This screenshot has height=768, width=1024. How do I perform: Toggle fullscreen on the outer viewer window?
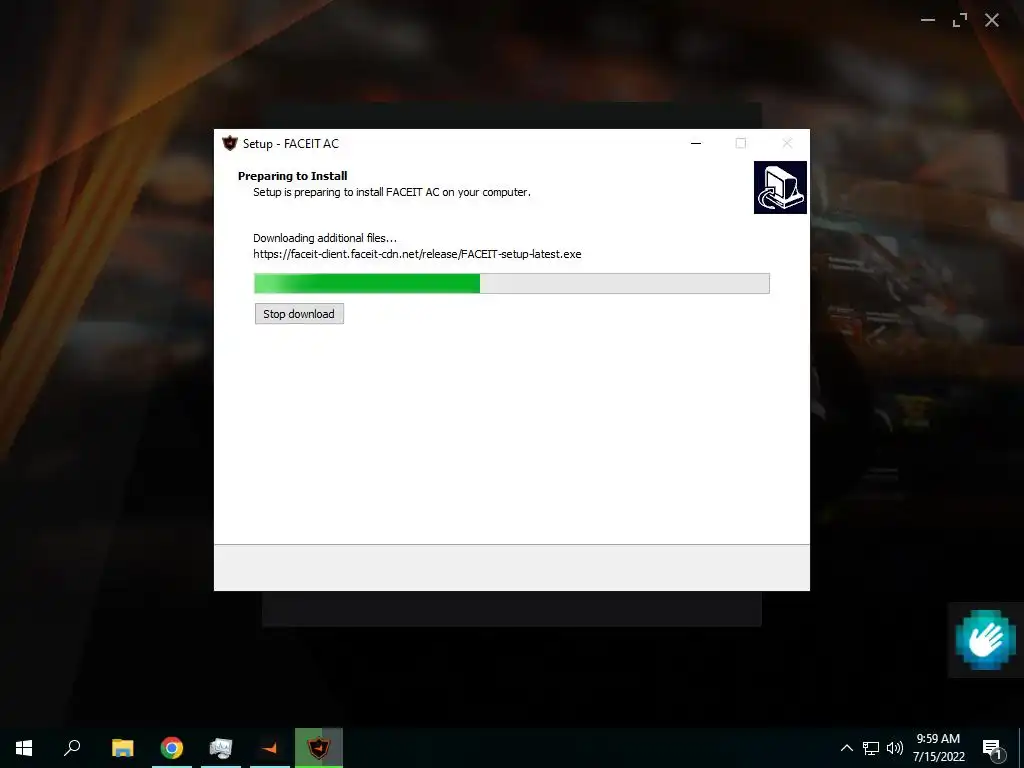click(x=959, y=20)
